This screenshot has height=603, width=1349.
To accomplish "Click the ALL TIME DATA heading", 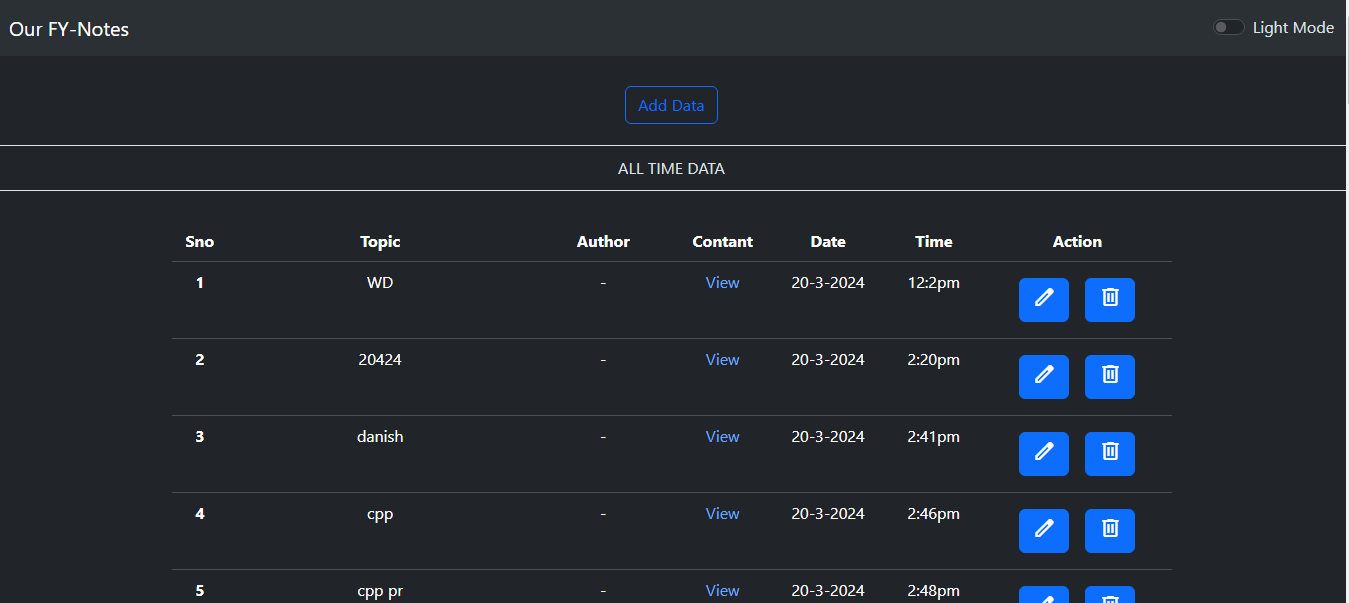I will coord(671,169).
